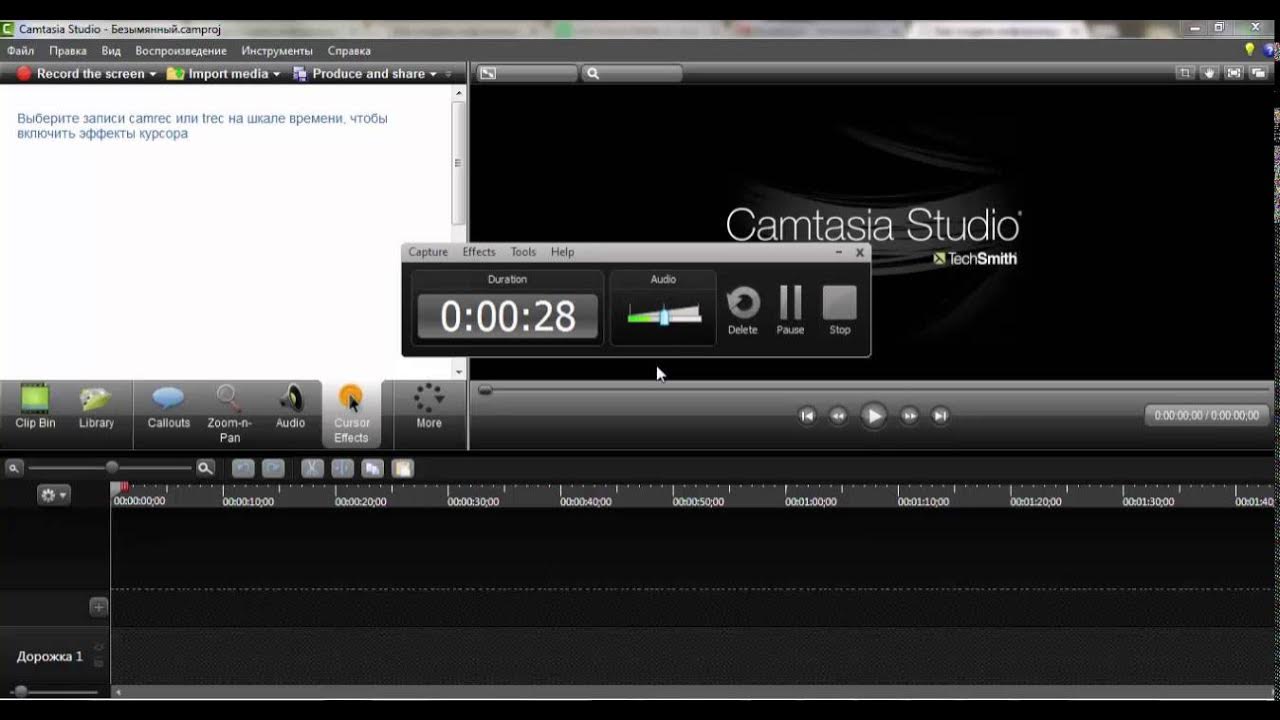The image size is (1280, 720).
Task: Click the preview full screen icon
Action: tap(1233, 73)
